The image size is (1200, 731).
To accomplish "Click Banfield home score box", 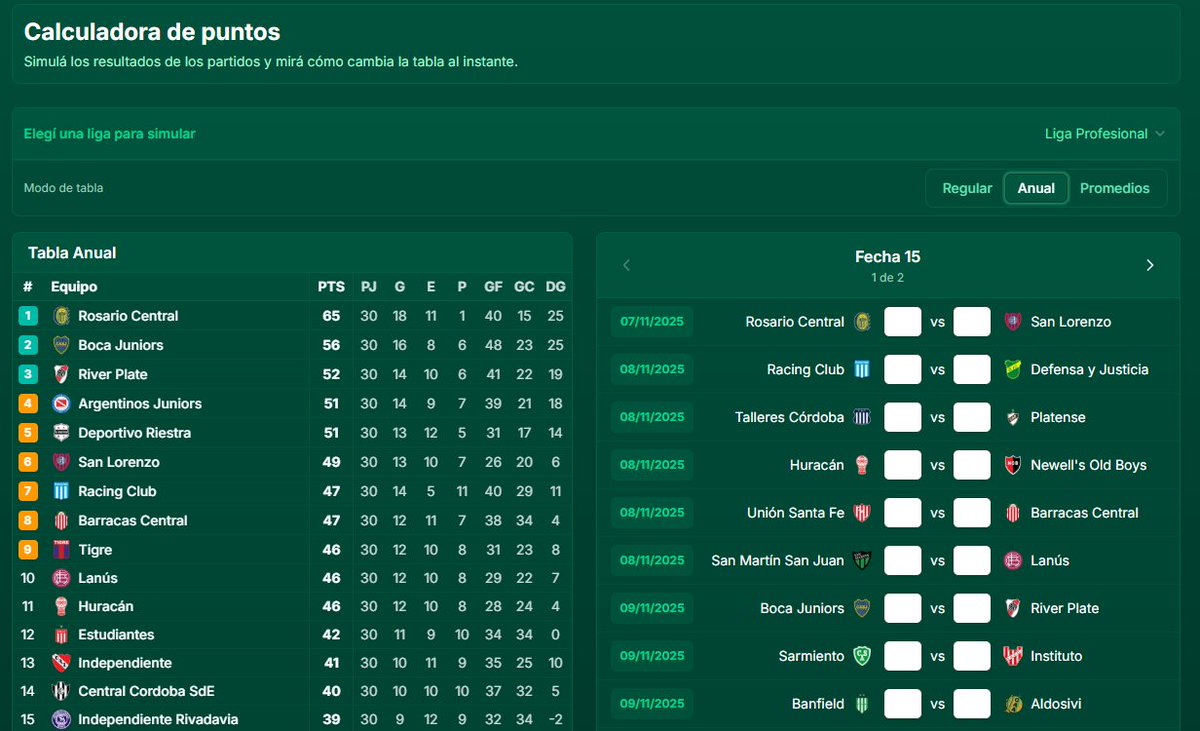I will point(903,704).
